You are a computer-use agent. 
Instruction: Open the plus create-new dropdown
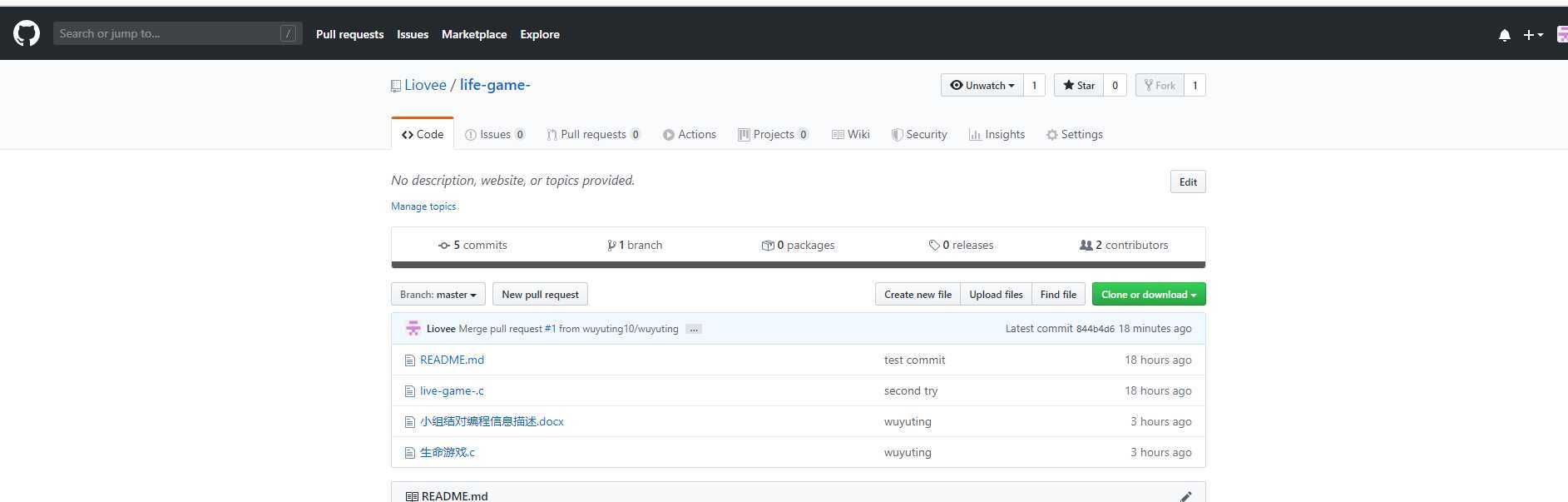point(1533,35)
